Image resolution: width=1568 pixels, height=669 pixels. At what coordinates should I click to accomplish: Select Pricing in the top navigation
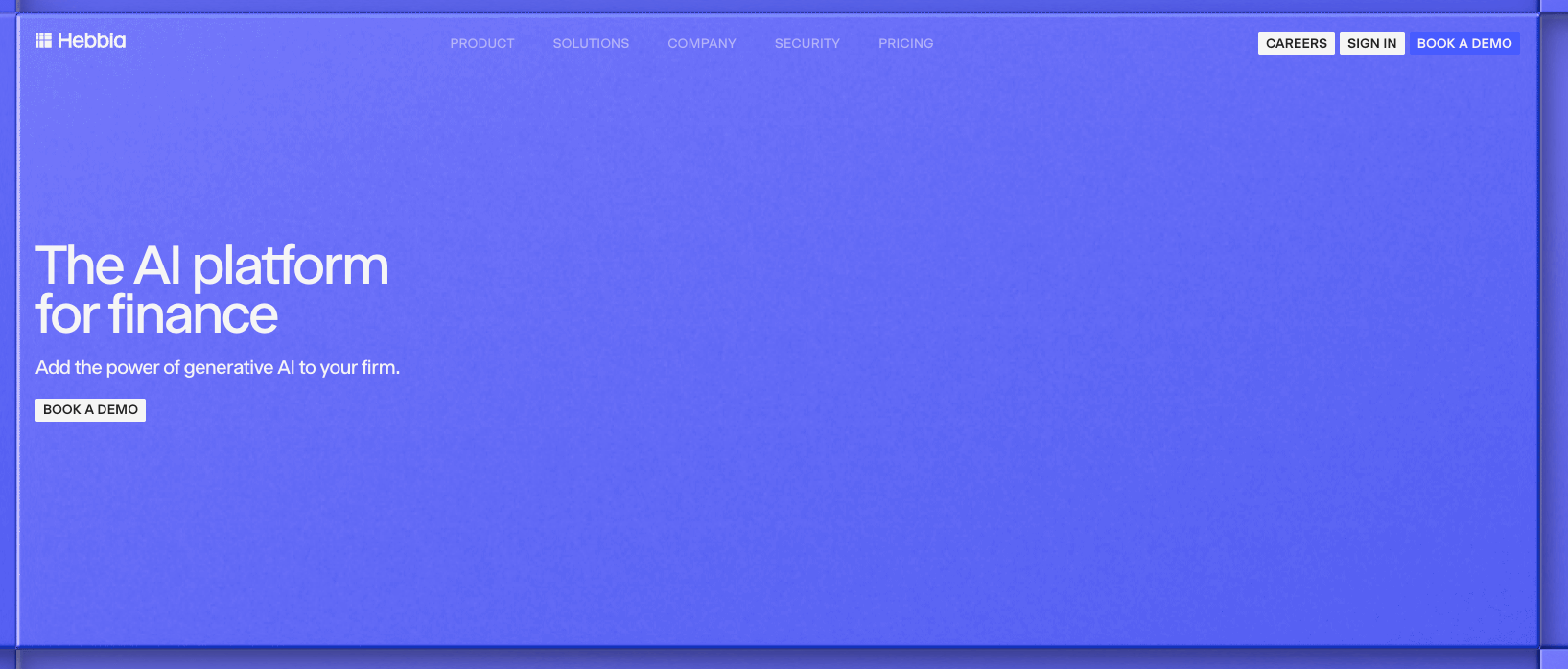(905, 43)
